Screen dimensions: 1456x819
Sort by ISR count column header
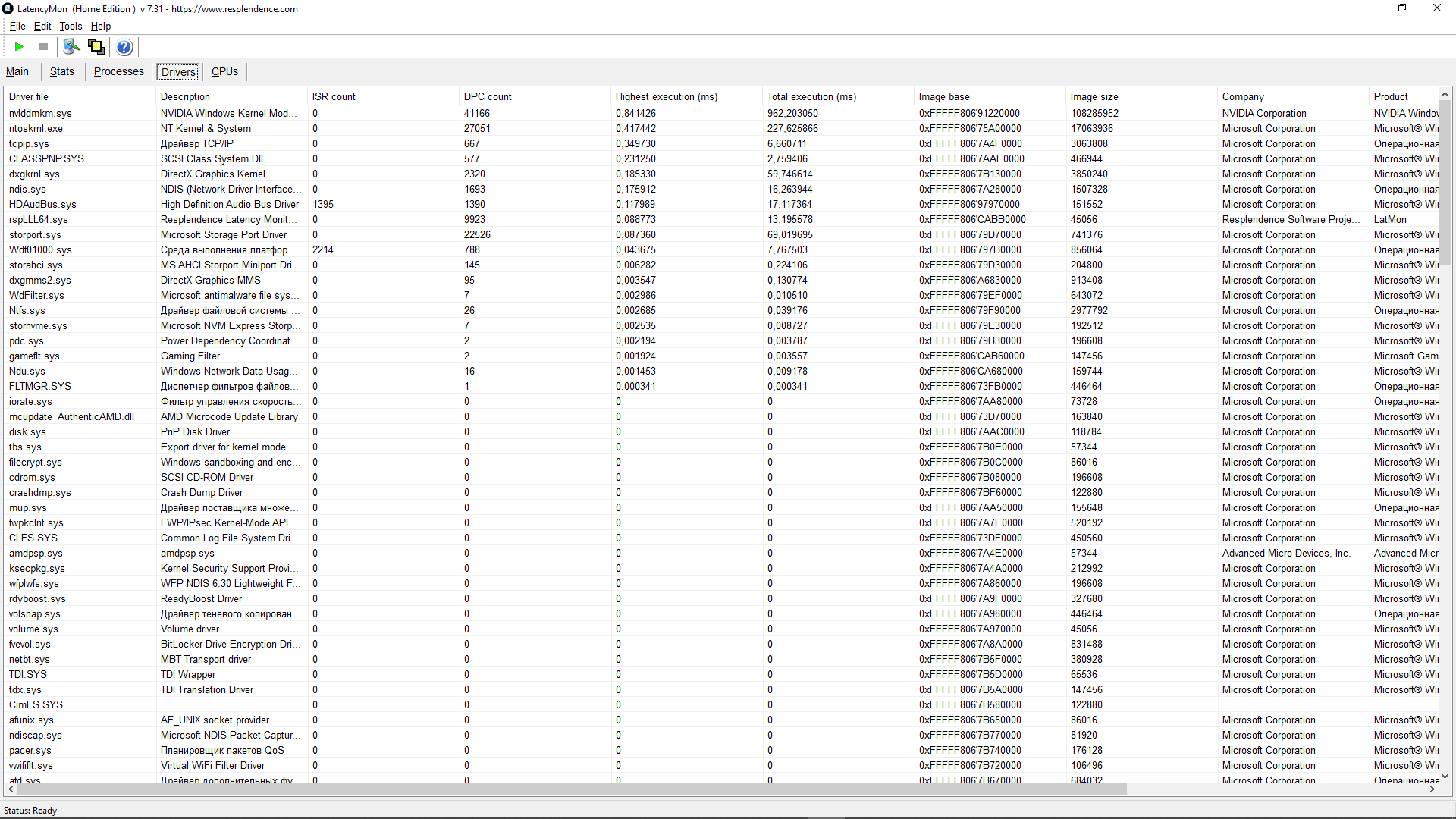pos(383,96)
